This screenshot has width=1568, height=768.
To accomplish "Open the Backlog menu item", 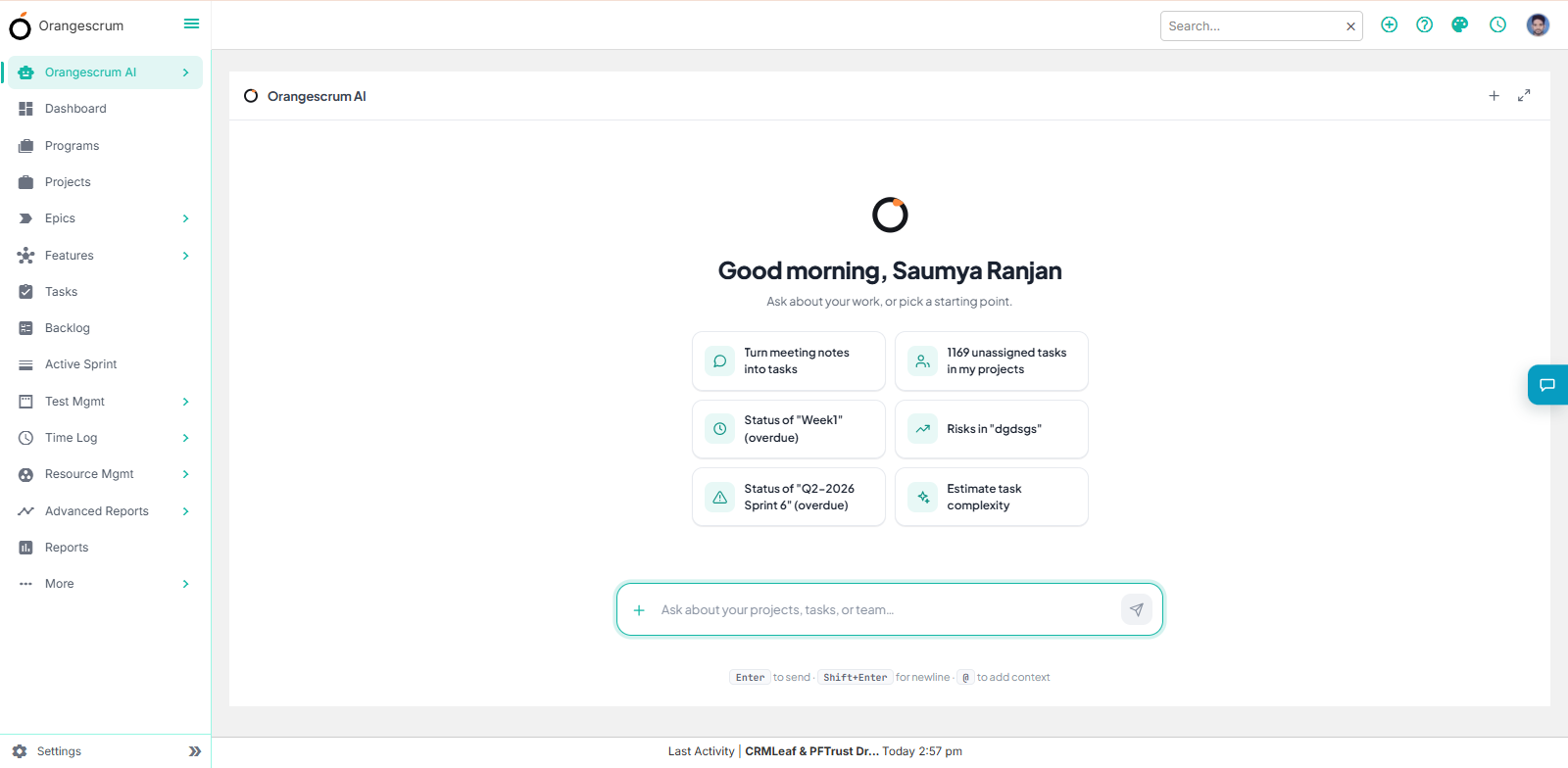I will pyautogui.click(x=105, y=328).
